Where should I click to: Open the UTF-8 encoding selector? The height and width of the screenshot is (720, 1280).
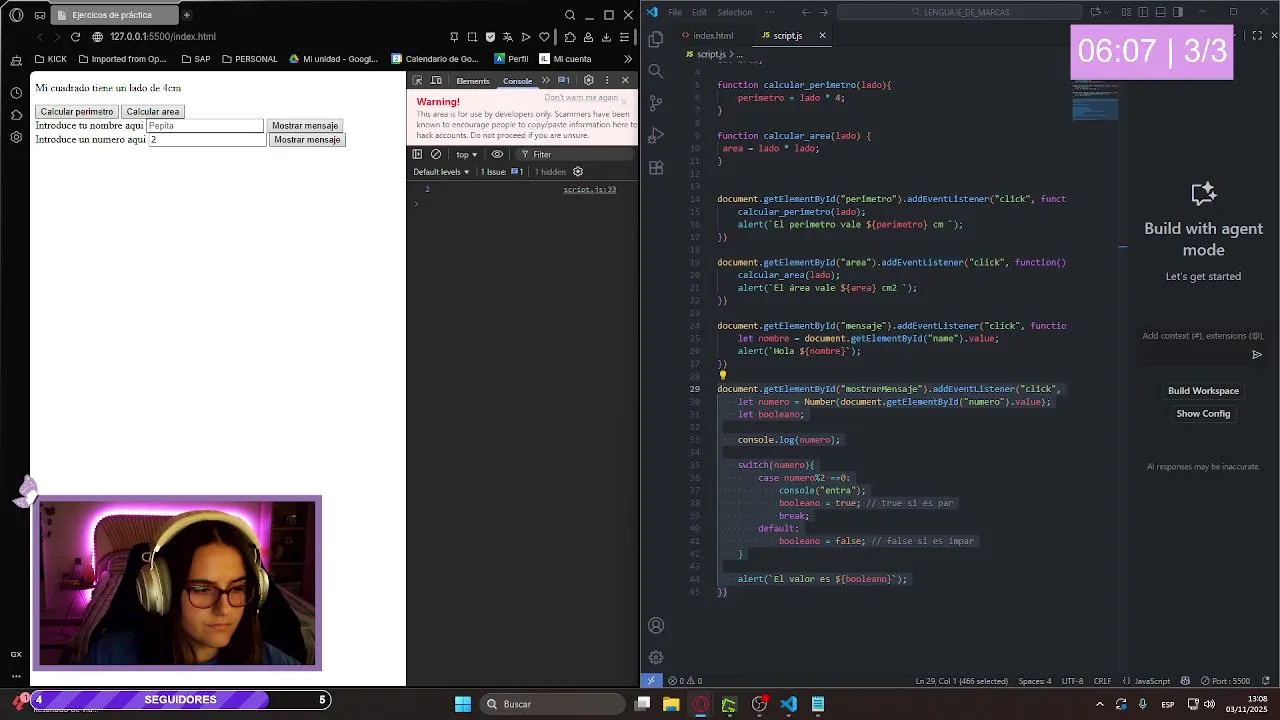[x=1072, y=681]
